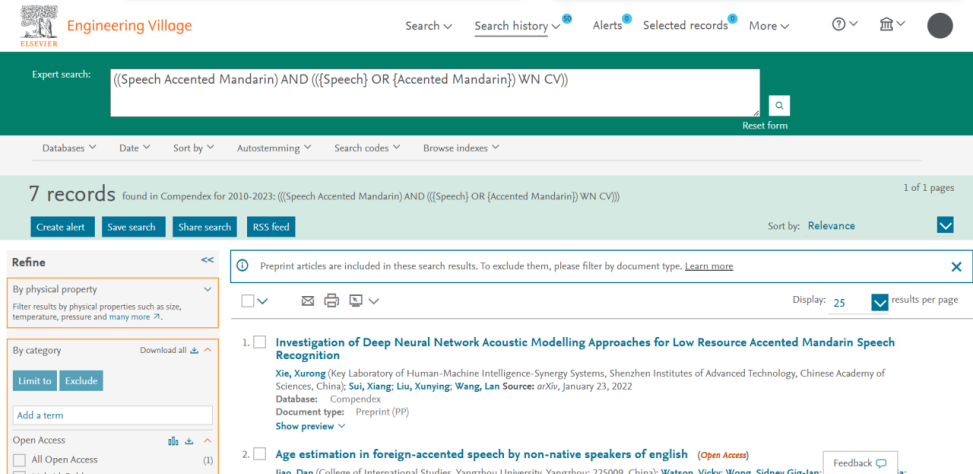Click Reset form link
Viewport: 973px width, 474px height.
(765, 125)
